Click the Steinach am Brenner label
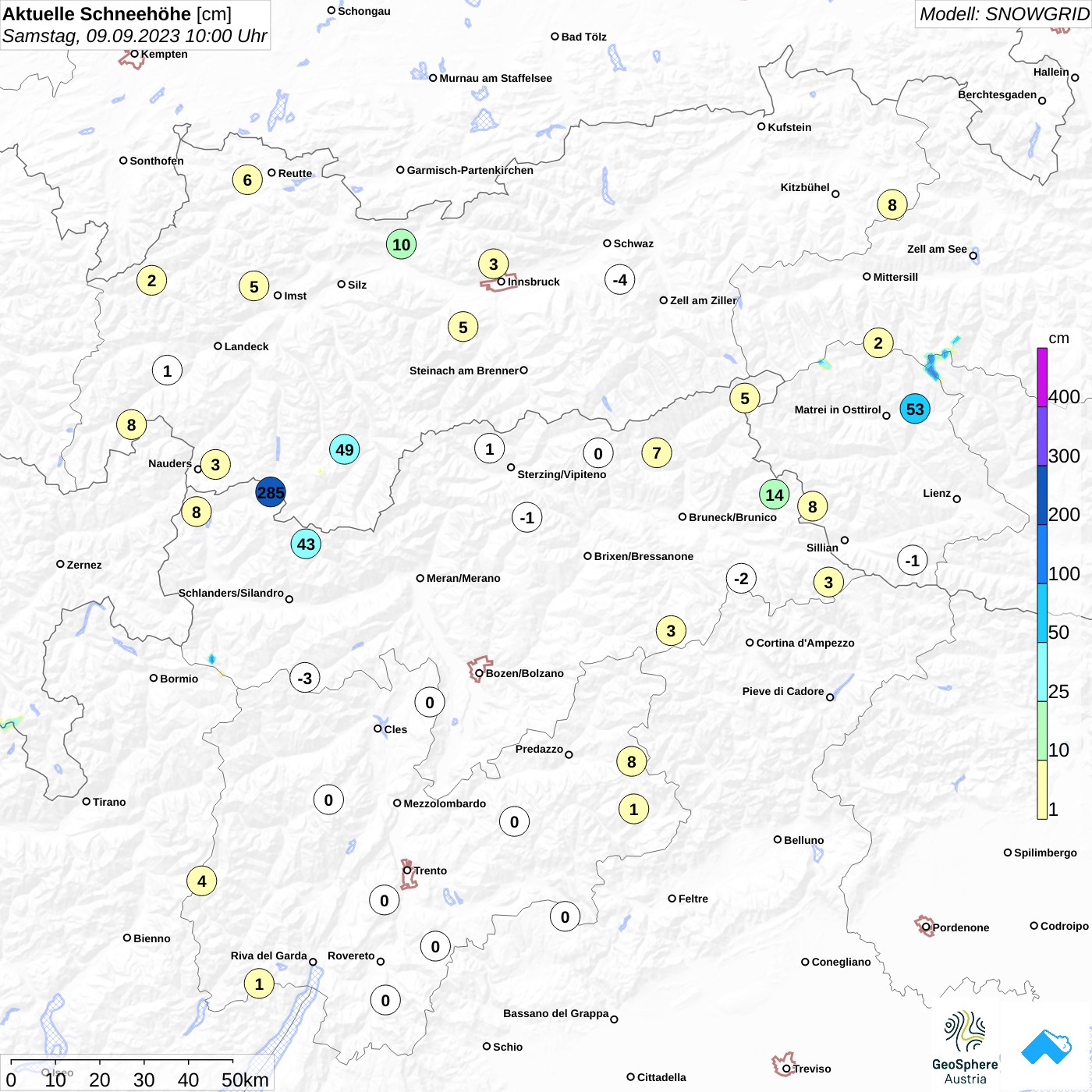1092x1092 pixels. click(463, 370)
